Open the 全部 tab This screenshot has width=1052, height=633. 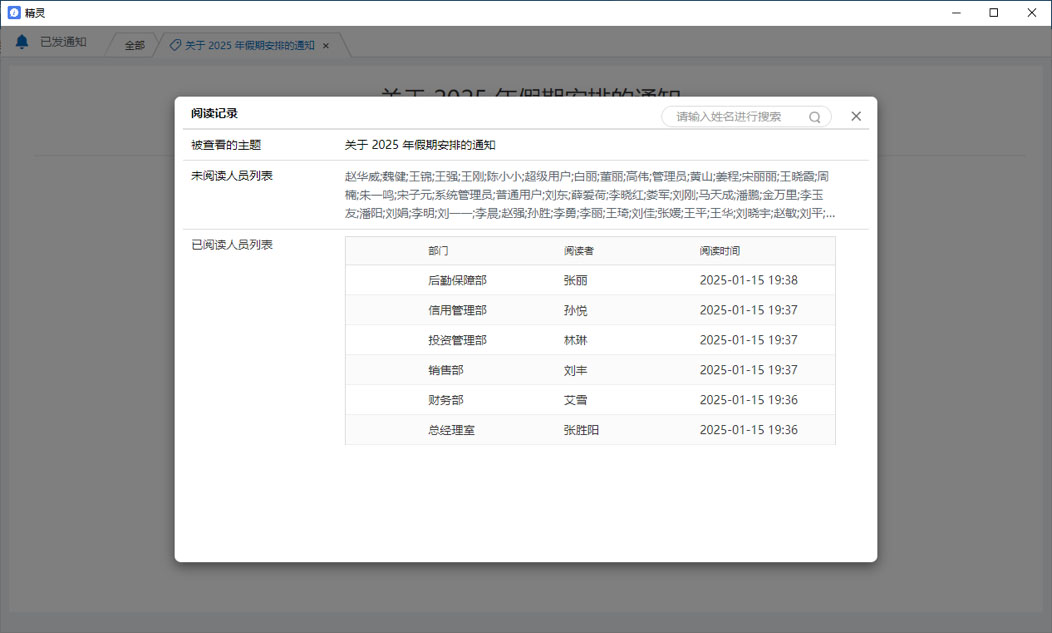pos(134,46)
